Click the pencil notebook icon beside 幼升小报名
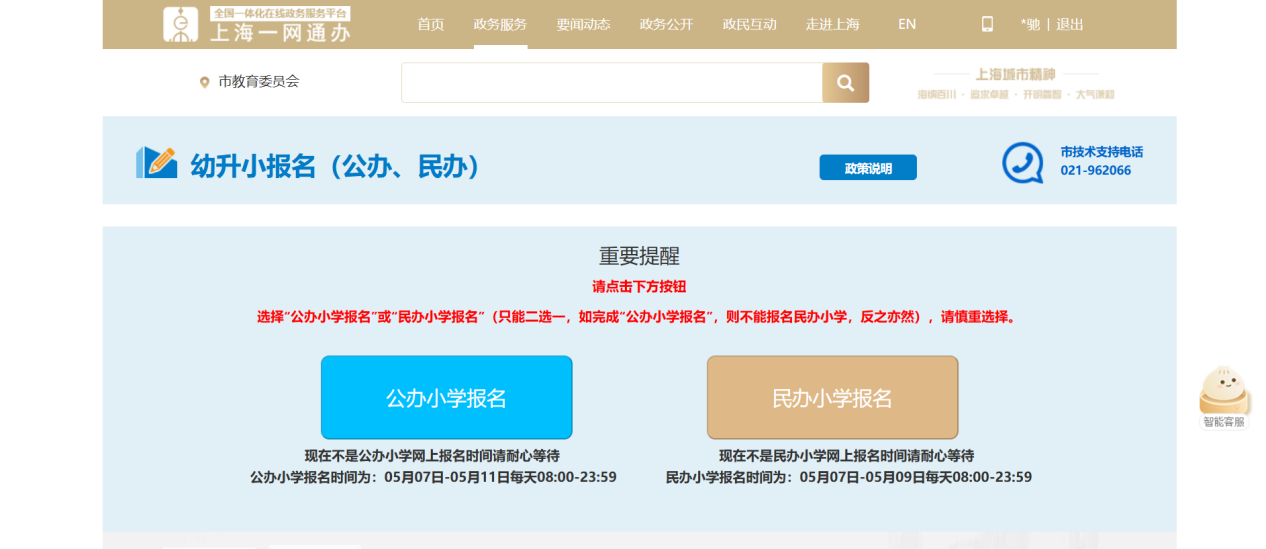1266x549 pixels. click(156, 163)
